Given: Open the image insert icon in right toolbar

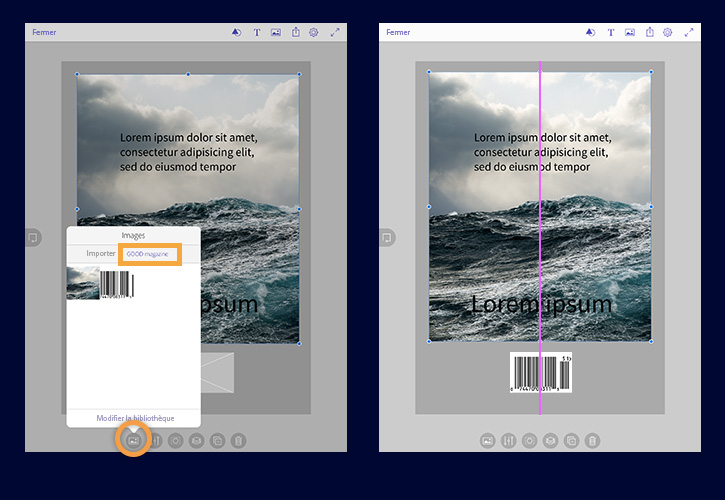Looking at the screenshot, I should tap(630, 32).
